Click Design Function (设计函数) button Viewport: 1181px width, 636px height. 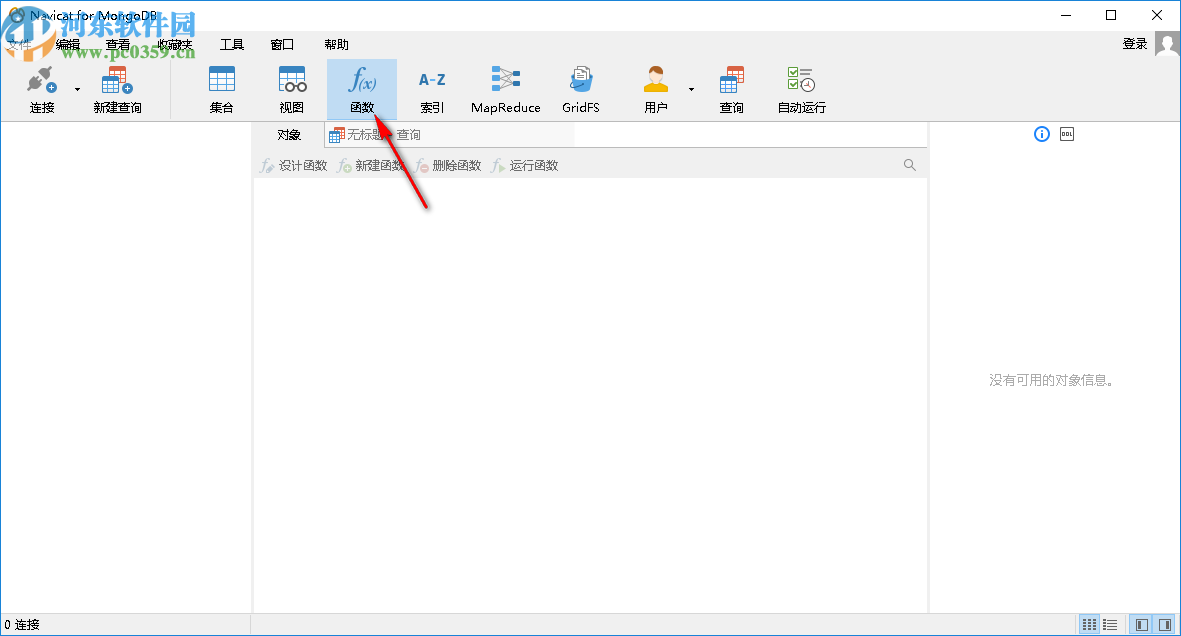click(294, 166)
